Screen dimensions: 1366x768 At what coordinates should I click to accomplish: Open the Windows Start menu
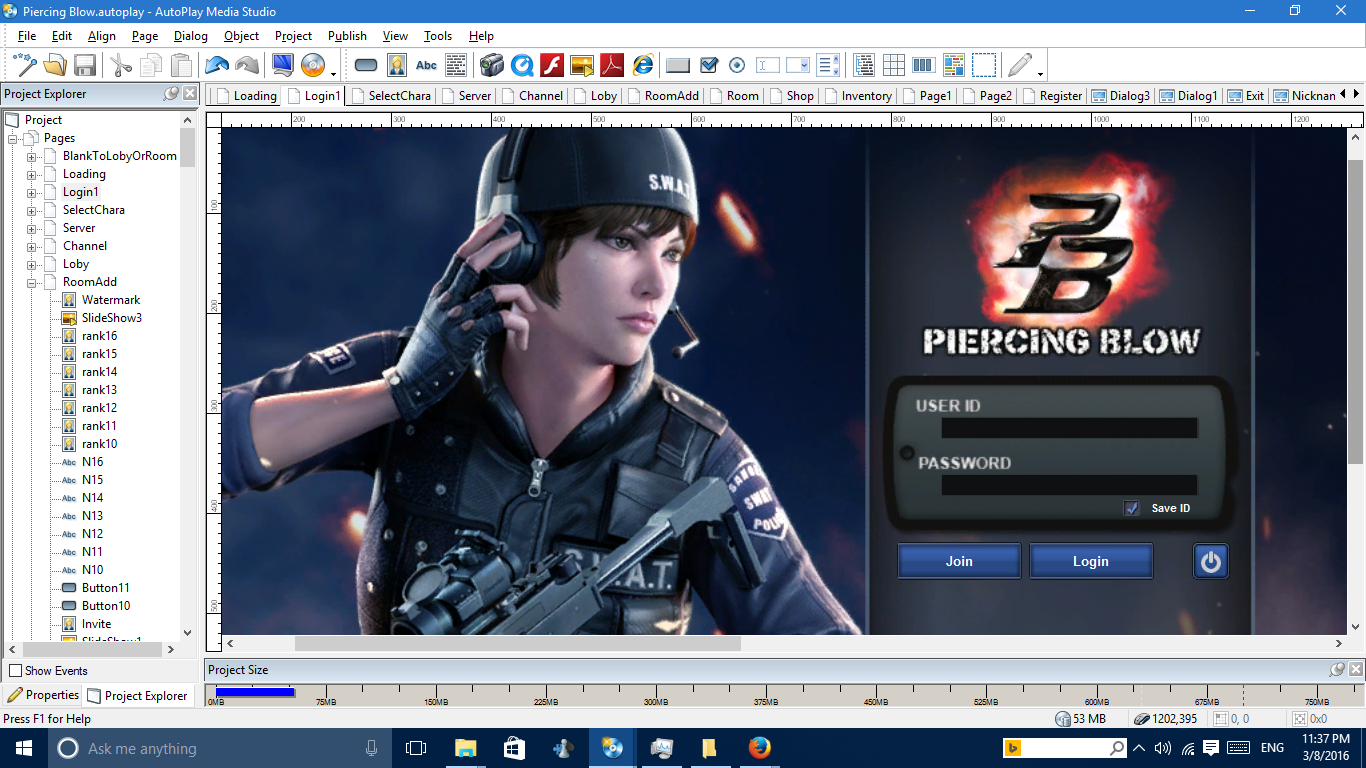point(24,748)
